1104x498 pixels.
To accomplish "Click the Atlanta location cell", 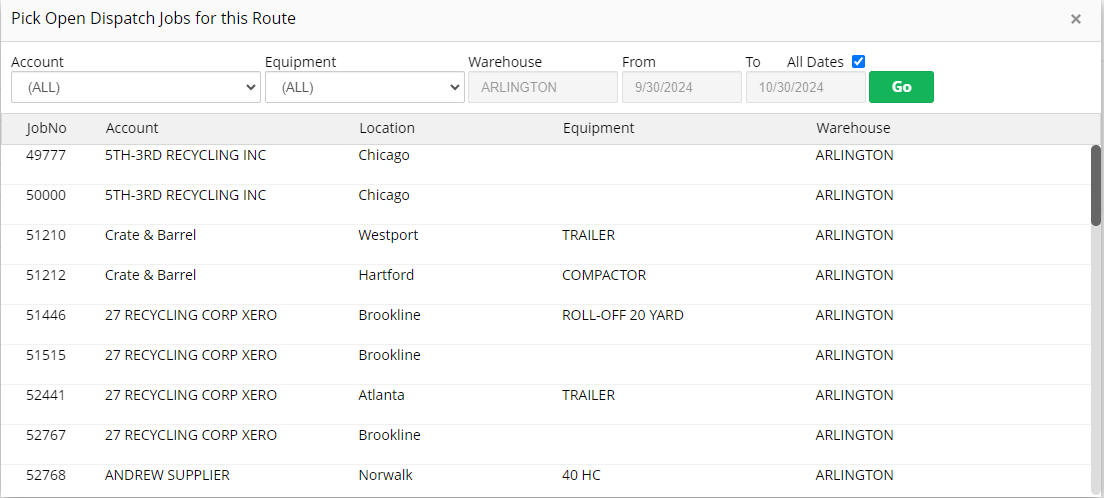I will [x=382, y=395].
